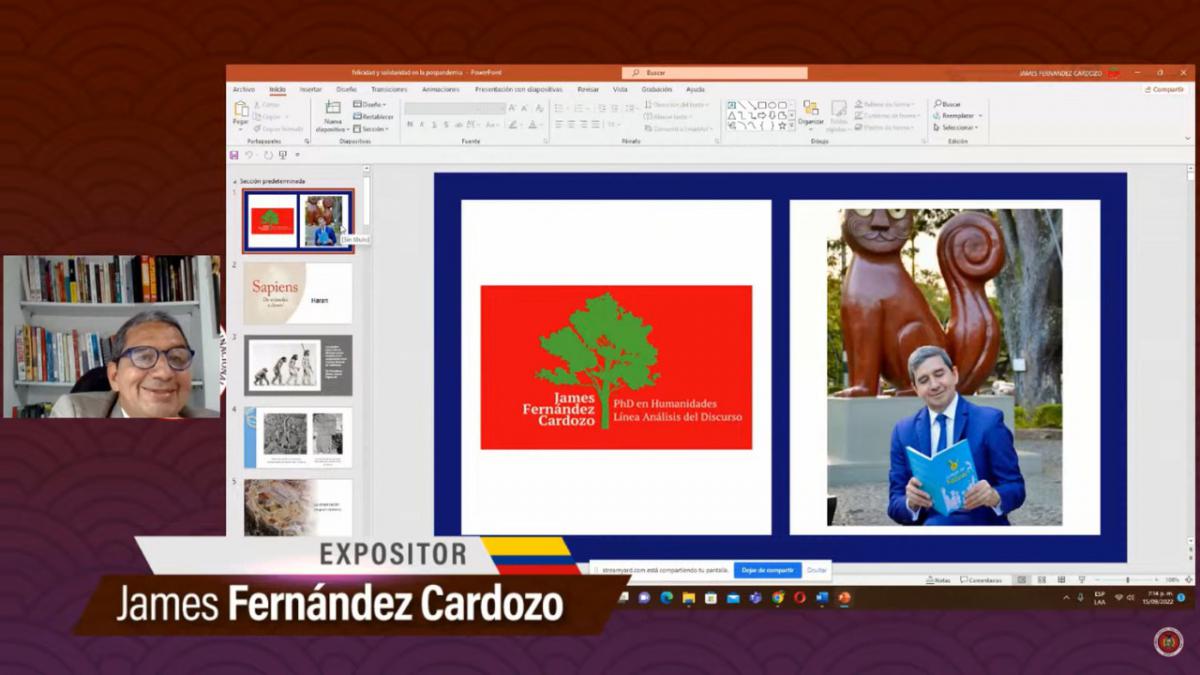Image resolution: width=1200 pixels, height=675 pixels.
Task: Click the save icon in quick access toolbar
Action: tap(234, 155)
